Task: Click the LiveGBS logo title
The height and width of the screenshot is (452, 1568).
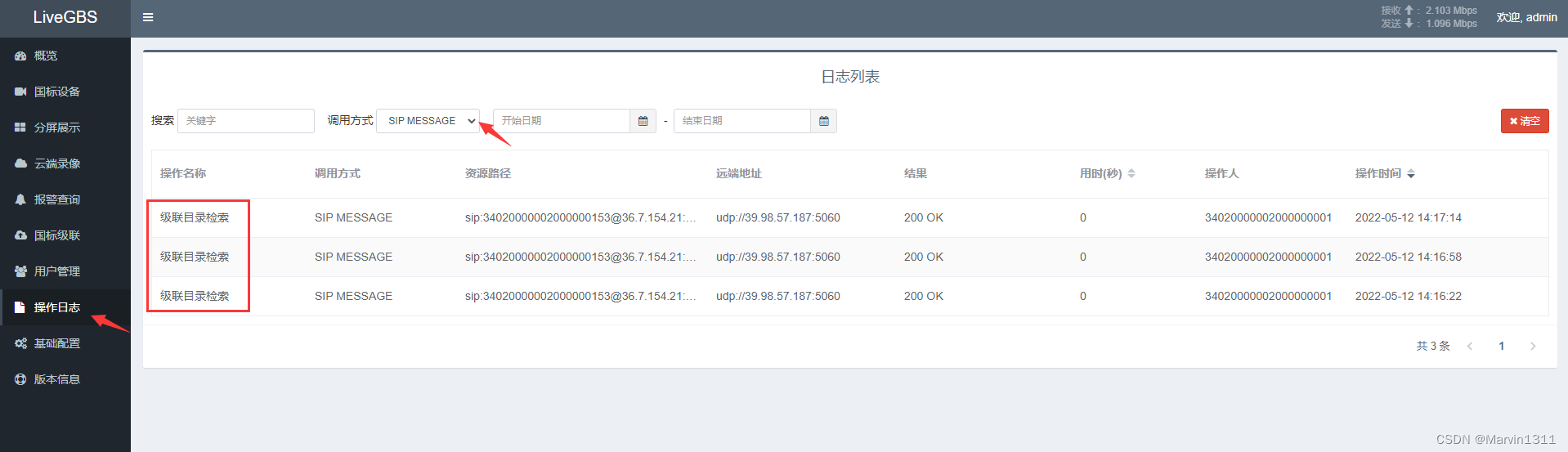Action: (65, 17)
